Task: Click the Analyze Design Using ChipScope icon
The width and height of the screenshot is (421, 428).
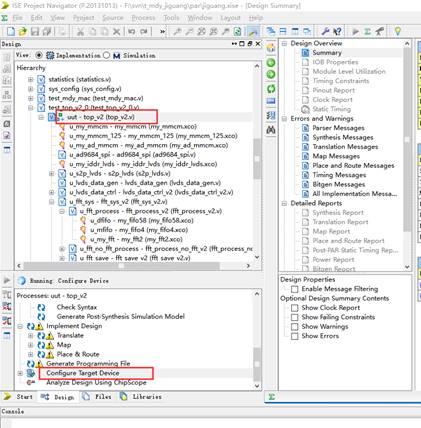Action: (31, 382)
